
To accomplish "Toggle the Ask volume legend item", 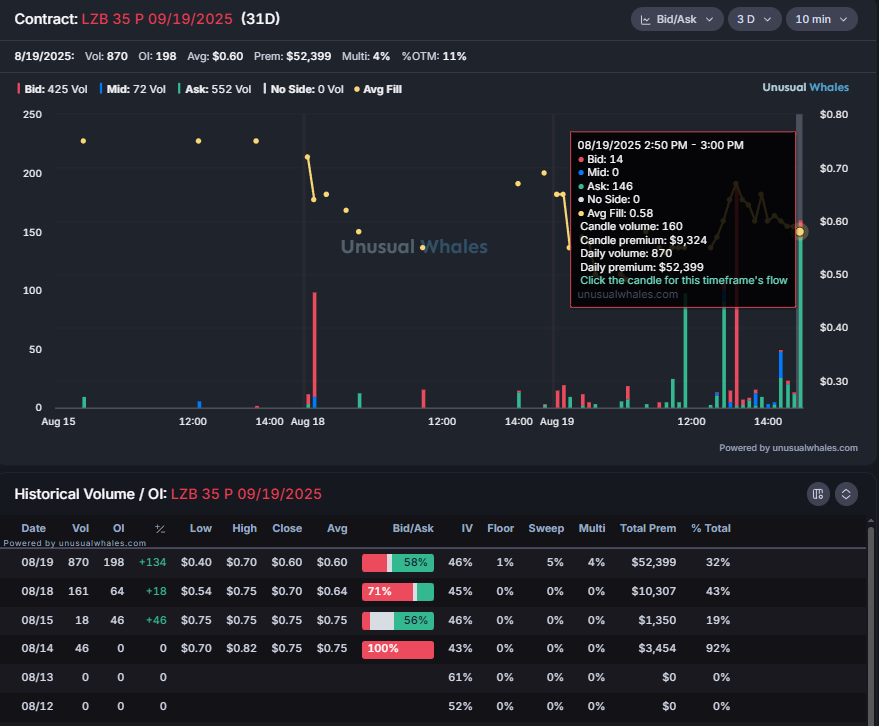I will tap(214, 89).
